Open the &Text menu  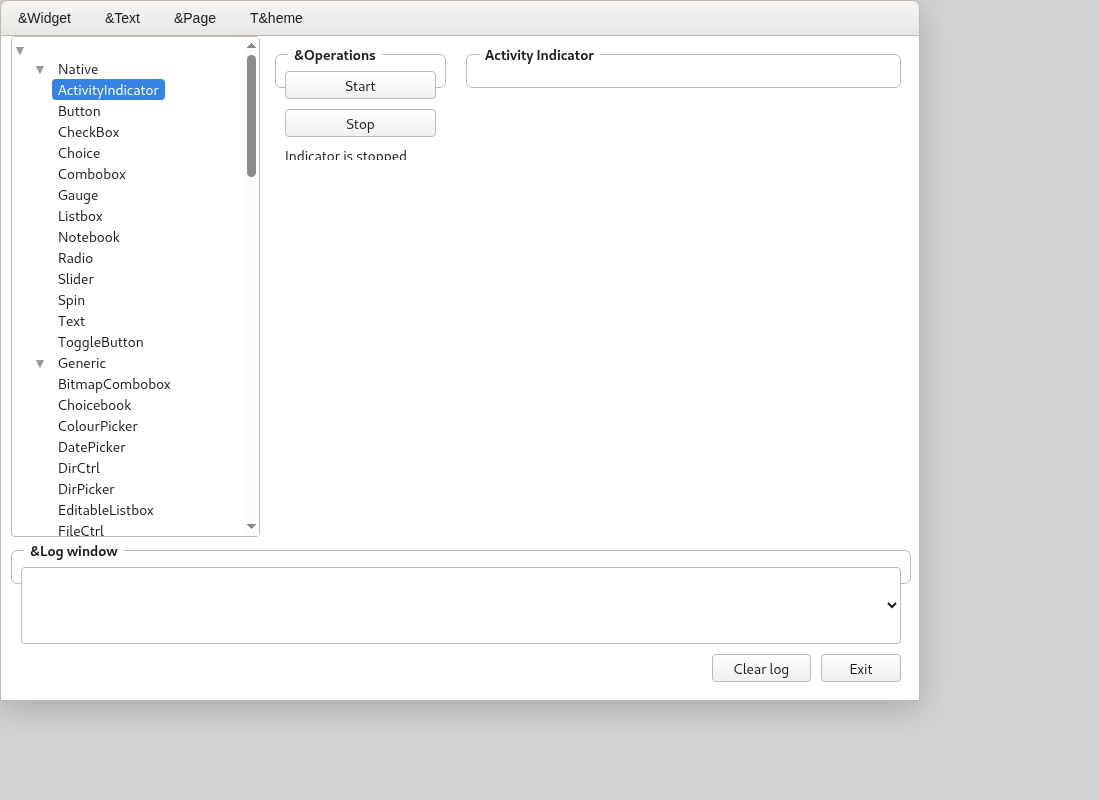123,18
